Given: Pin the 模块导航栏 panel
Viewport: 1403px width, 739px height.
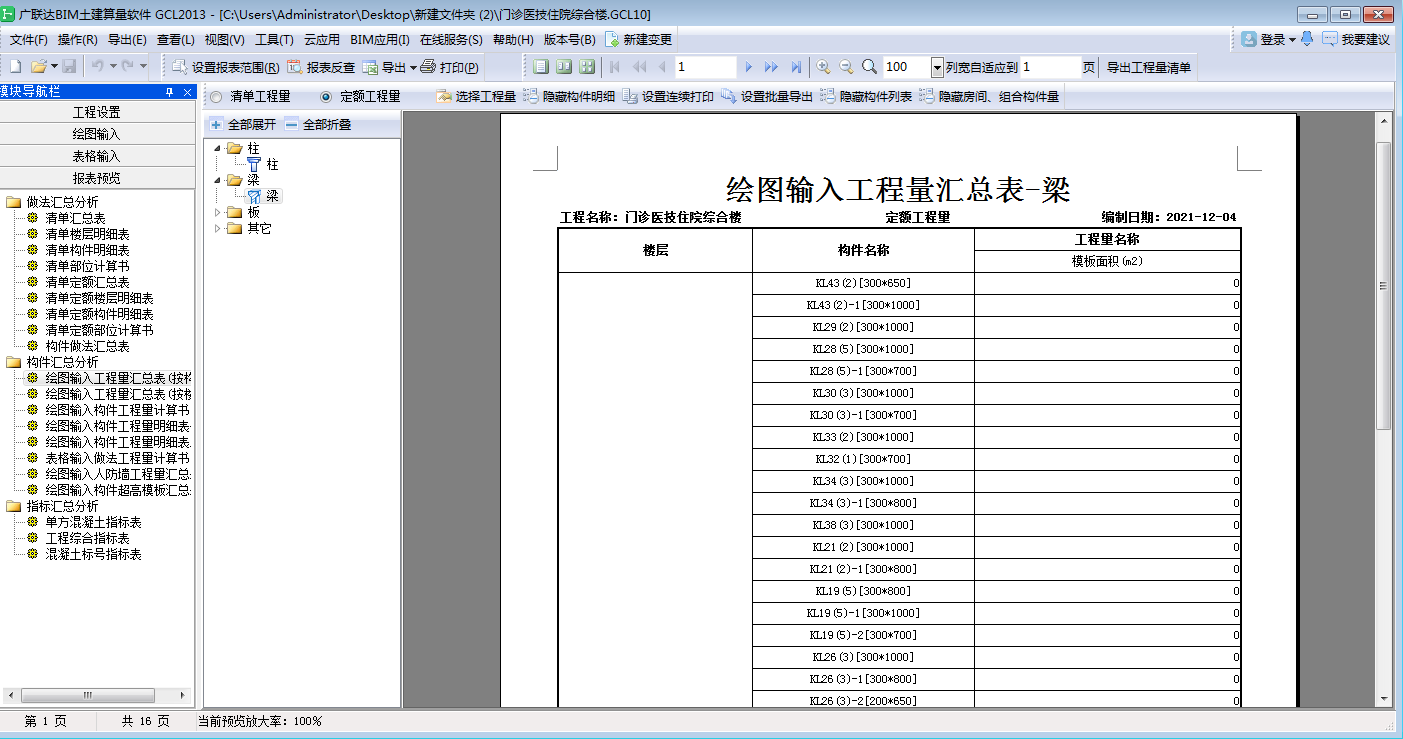Looking at the screenshot, I should point(170,91).
